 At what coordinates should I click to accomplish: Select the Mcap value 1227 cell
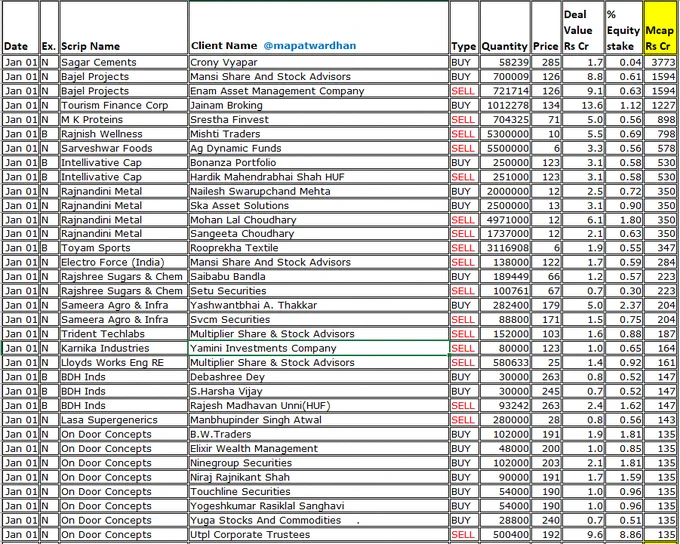[x=661, y=105]
